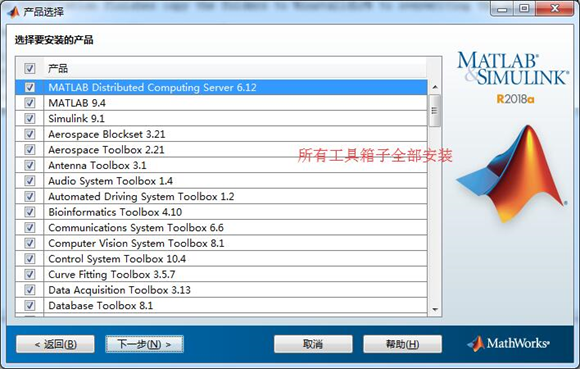Click the MATLAB icon in title bar

[x=14, y=12]
